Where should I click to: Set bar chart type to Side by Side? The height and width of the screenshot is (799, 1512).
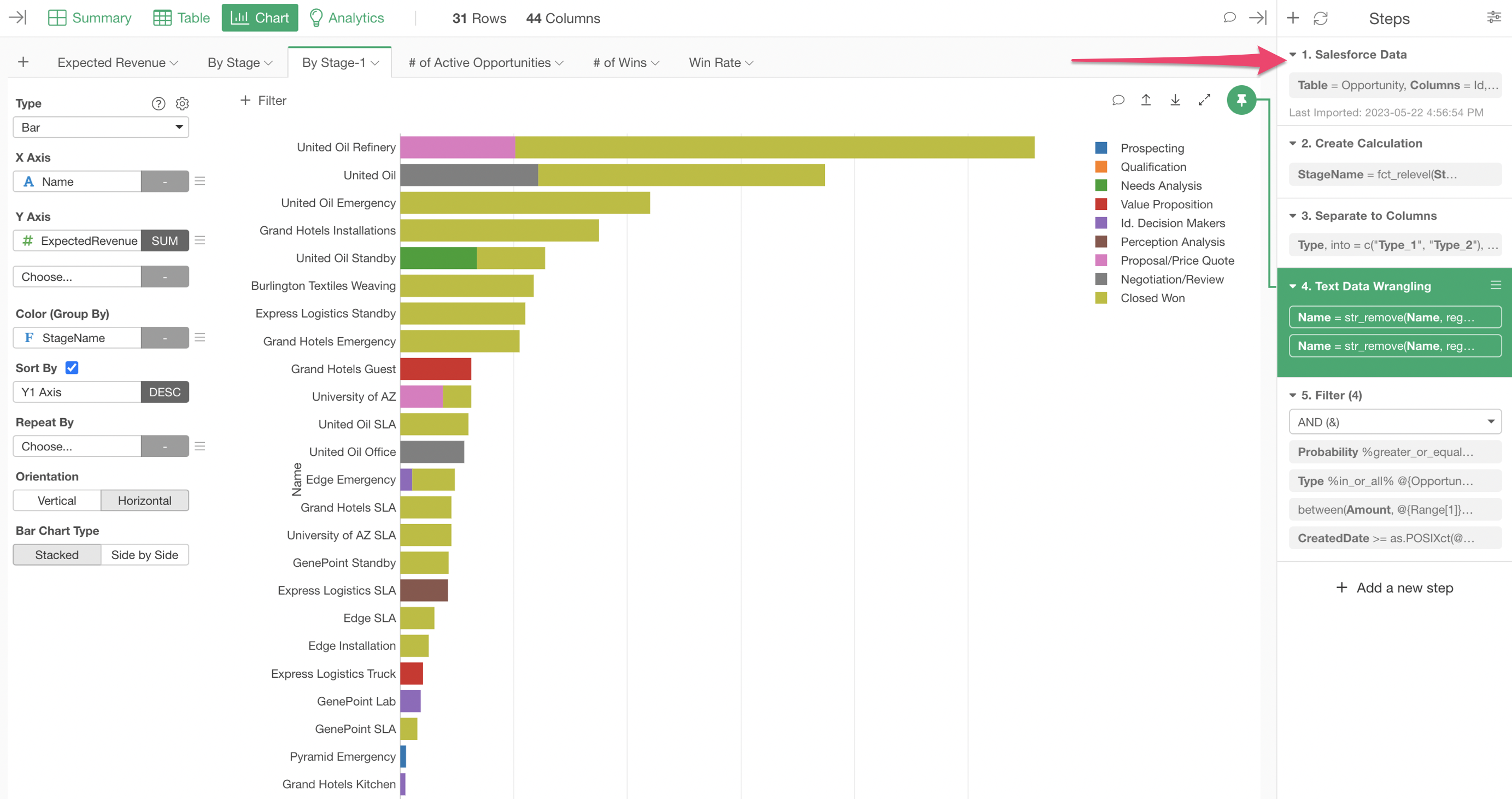144,555
